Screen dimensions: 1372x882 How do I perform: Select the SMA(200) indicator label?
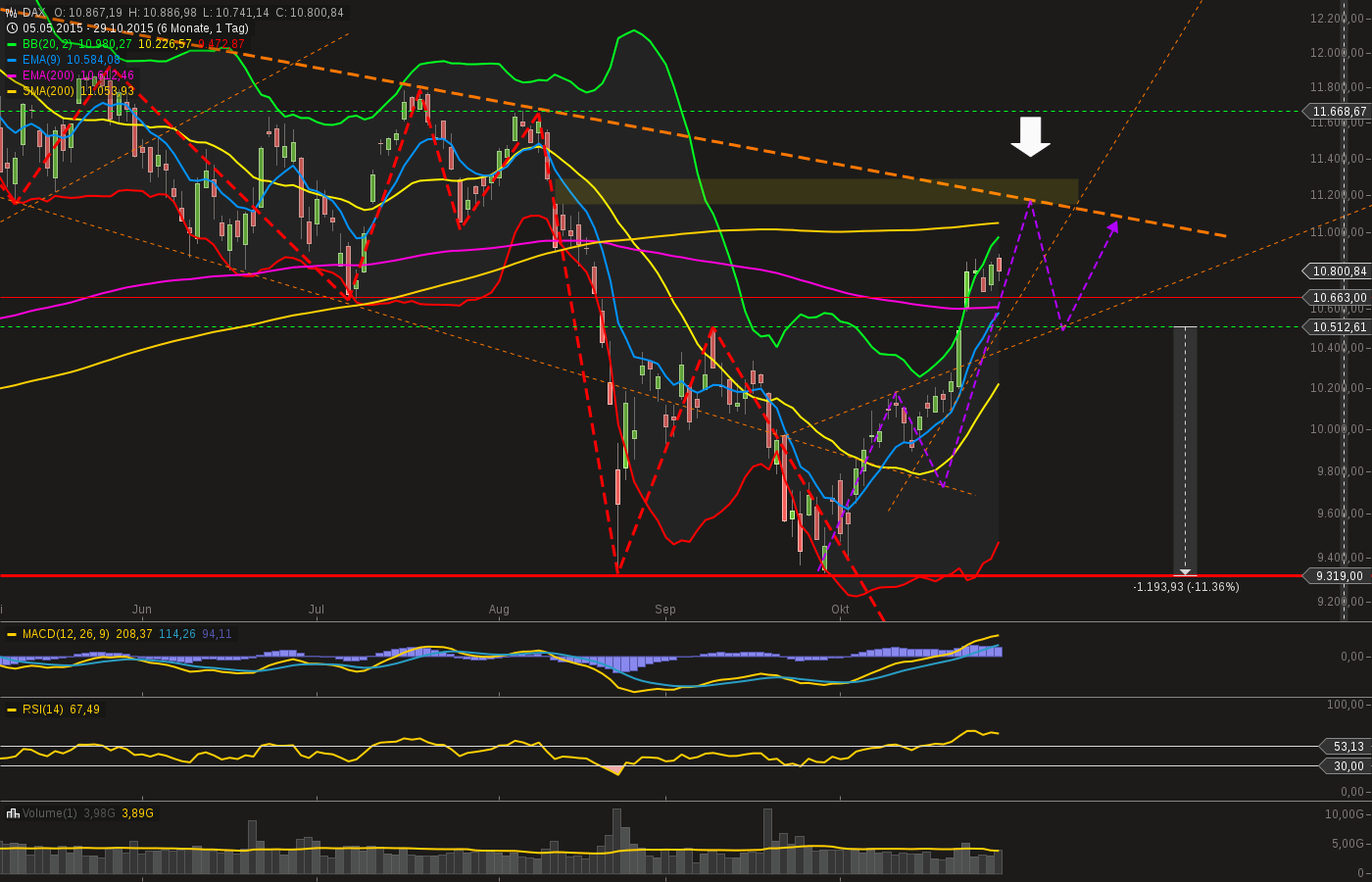coord(49,91)
